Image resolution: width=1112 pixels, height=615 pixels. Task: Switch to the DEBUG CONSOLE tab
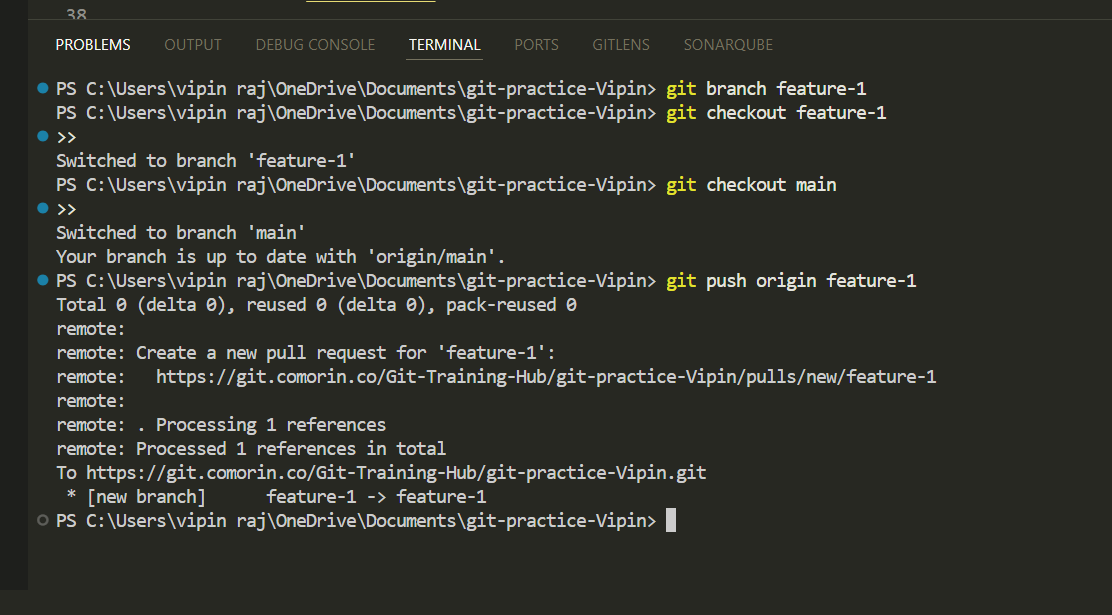tap(315, 44)
